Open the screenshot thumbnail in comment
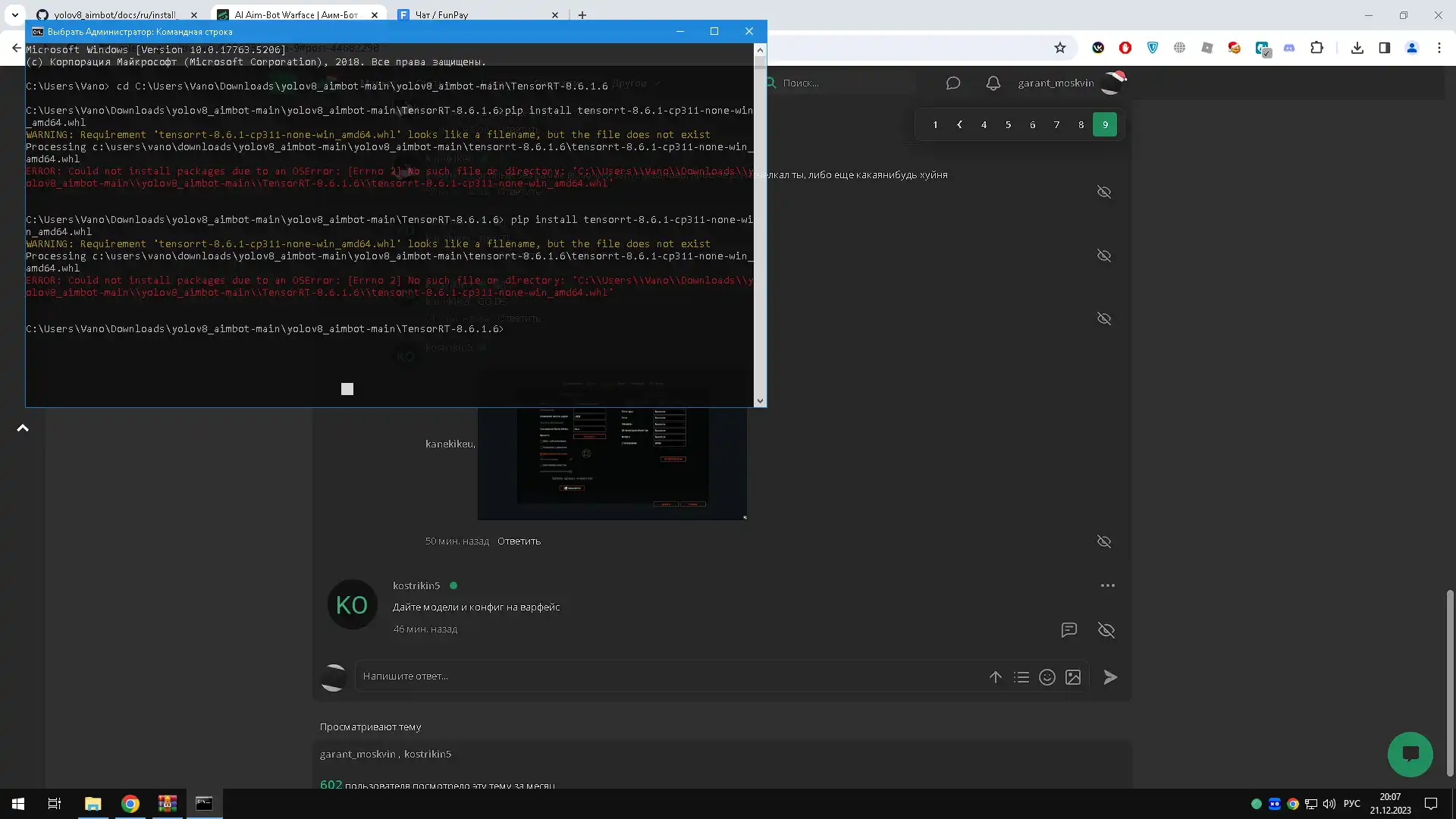The width and height of the screenshot is (1456, 819). click(x=612, y=463)
